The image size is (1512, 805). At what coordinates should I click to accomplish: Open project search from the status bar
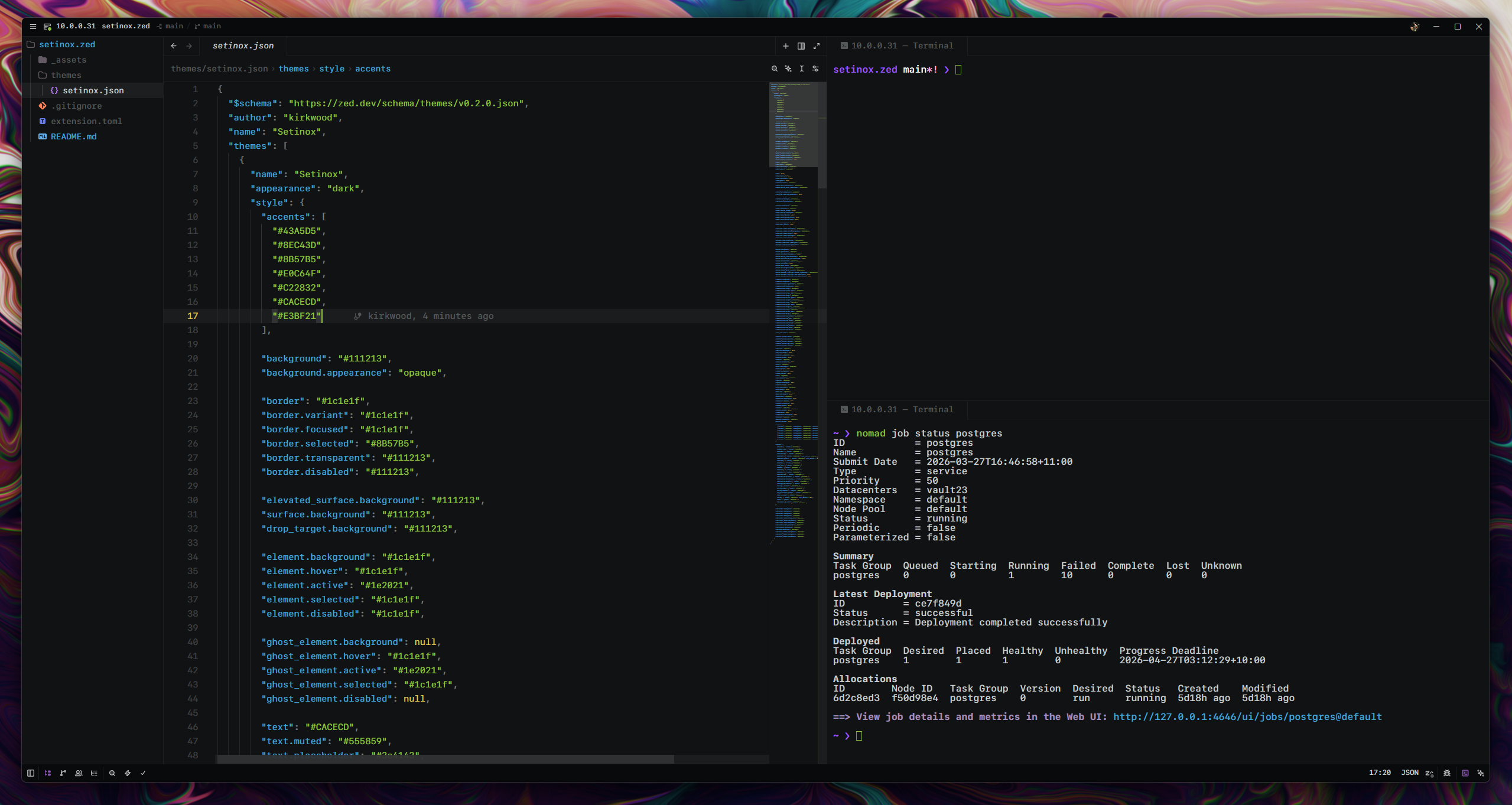tap(112, 773)
